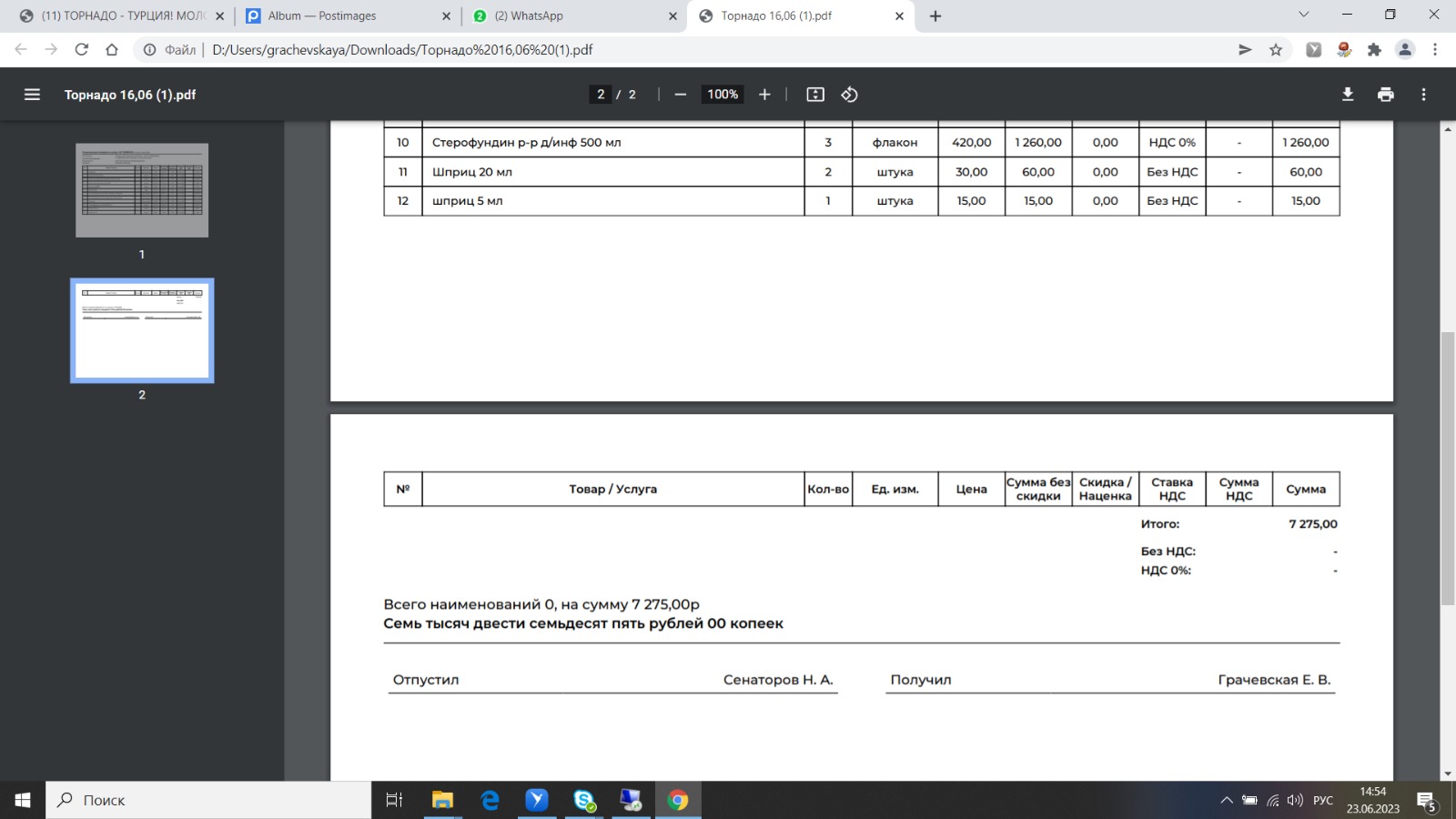This screenshot has height=819, width=1456.
Task: Go back in browser history
Action: pyautogui.click(x=21, y=50)
